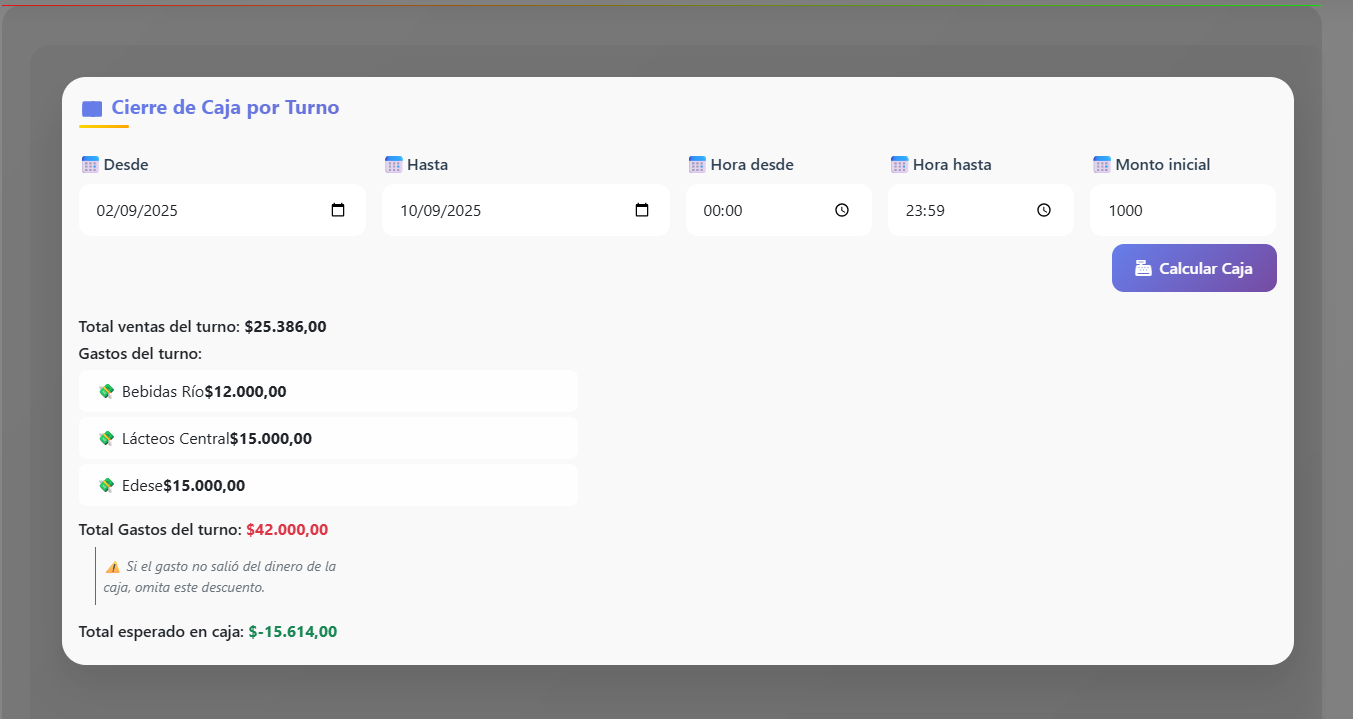Click the icon beside the Monto inicial label

coord(1102,165)
